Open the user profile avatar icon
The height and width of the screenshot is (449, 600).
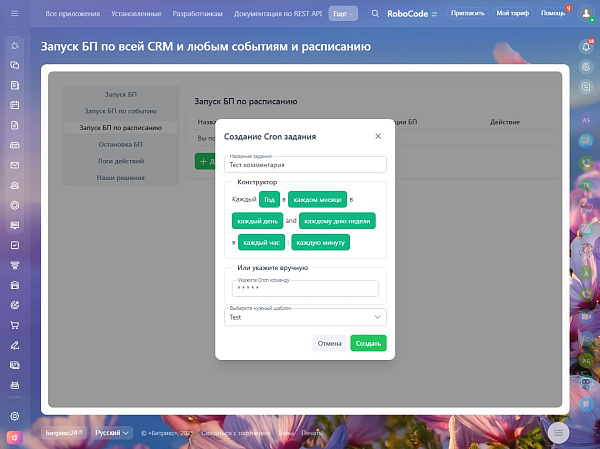pos(585,14)
